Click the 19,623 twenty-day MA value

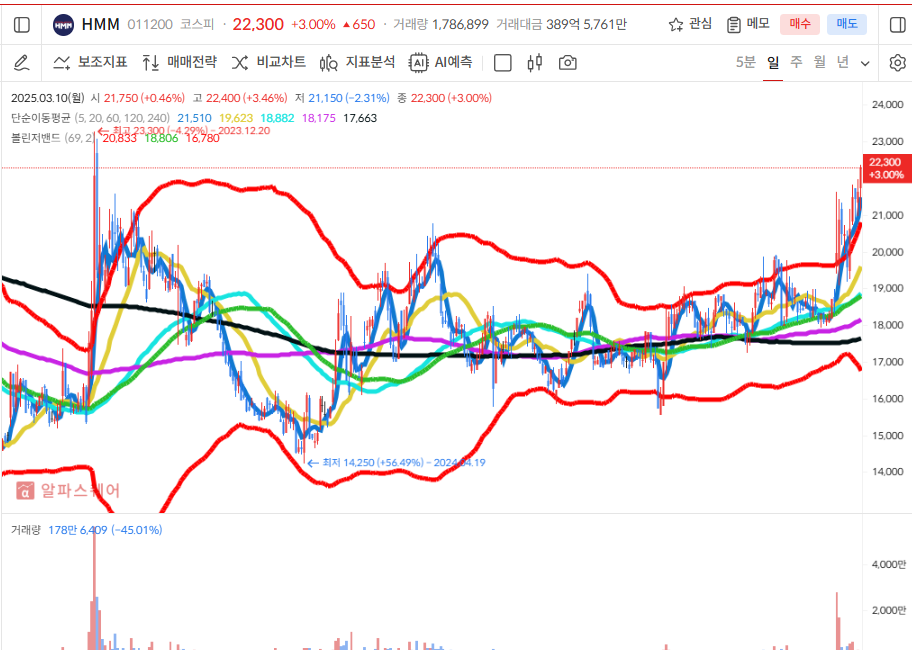[x=236, y=118]
